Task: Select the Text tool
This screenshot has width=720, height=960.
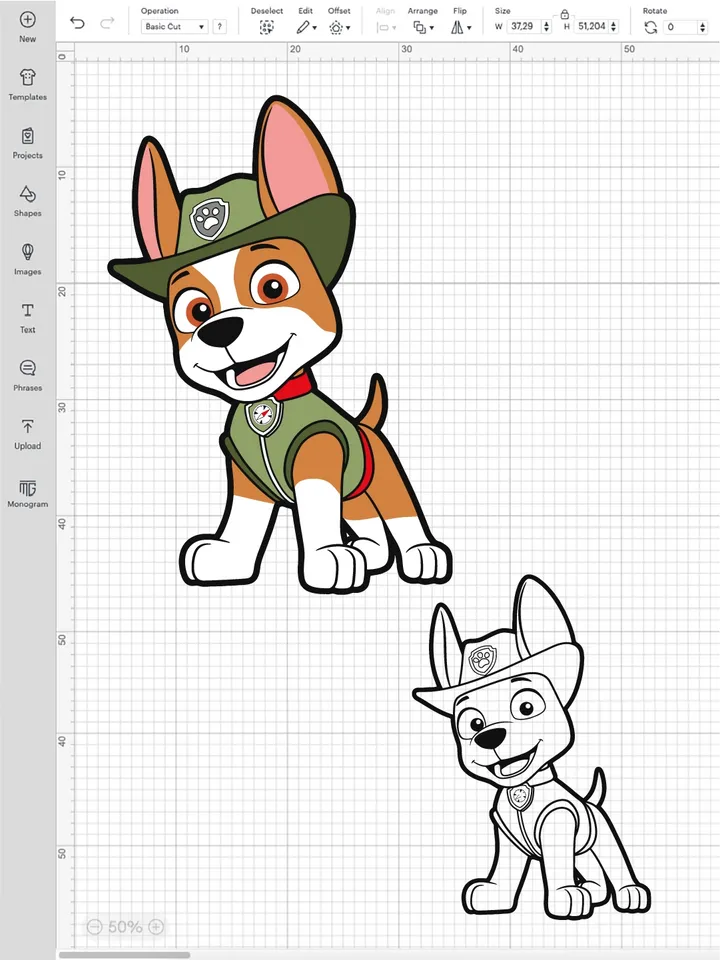Action: (x=27, y=316)
